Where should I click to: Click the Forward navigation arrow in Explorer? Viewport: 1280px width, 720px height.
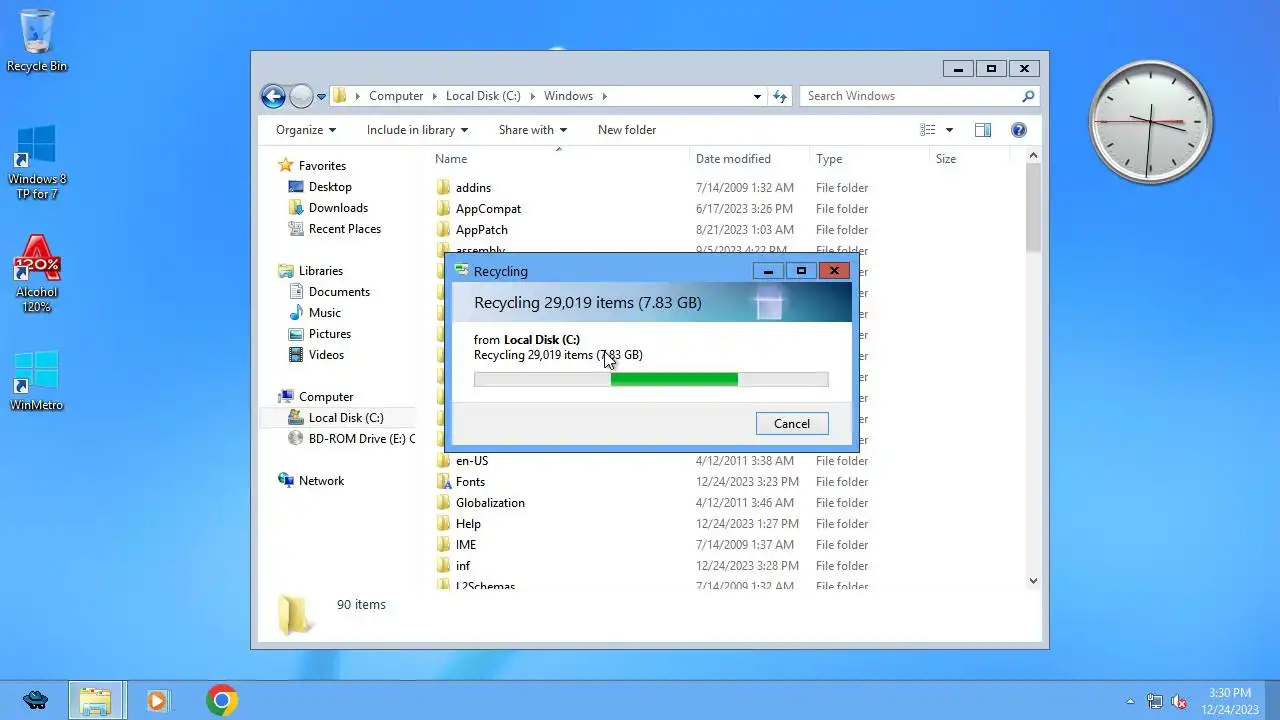tap(301, 96)
